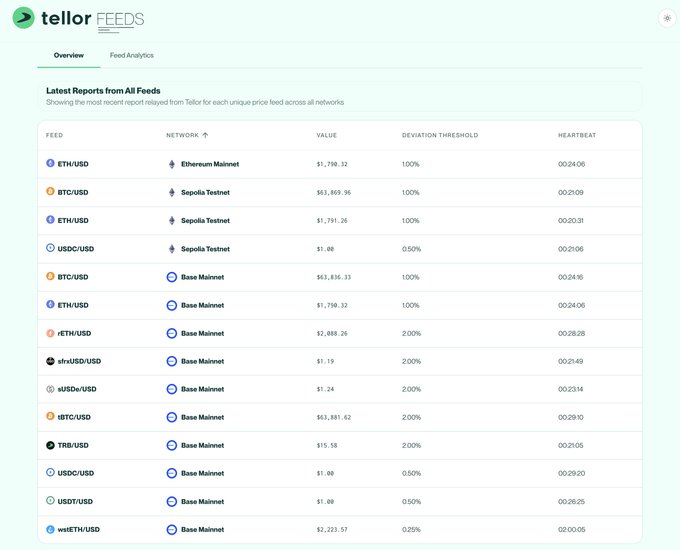Click the heartbeat 00:26:25 cell
This screenshot has height=550, width=680.
[x=571, y=502]
